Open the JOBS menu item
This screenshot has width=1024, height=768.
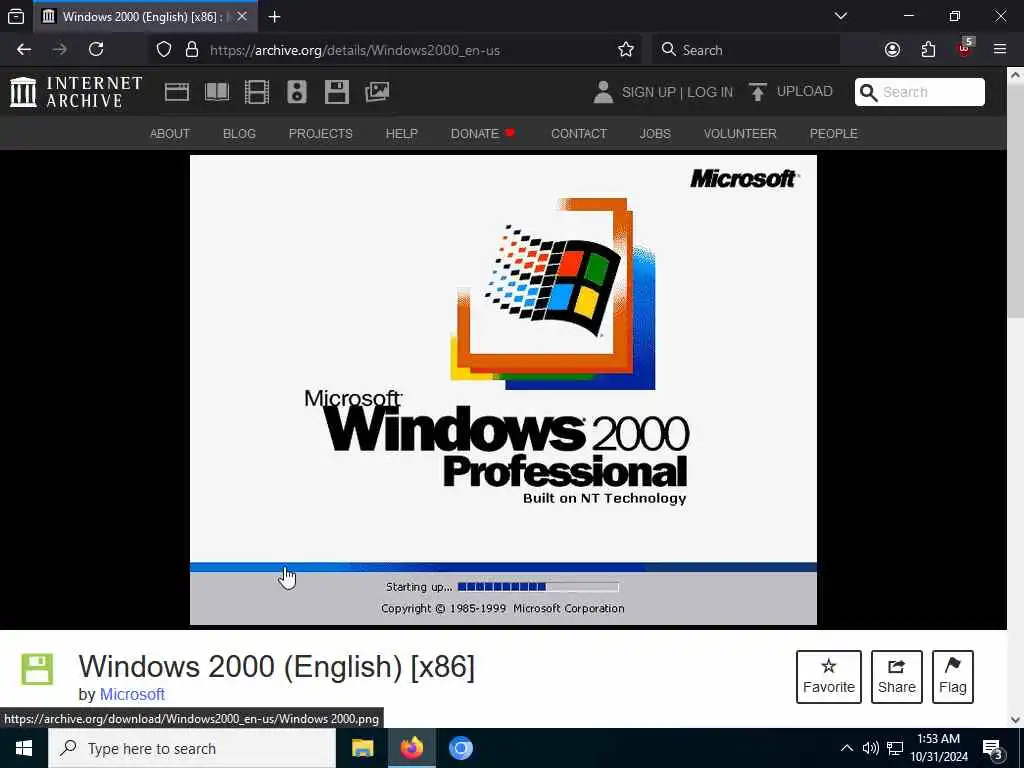655,133
